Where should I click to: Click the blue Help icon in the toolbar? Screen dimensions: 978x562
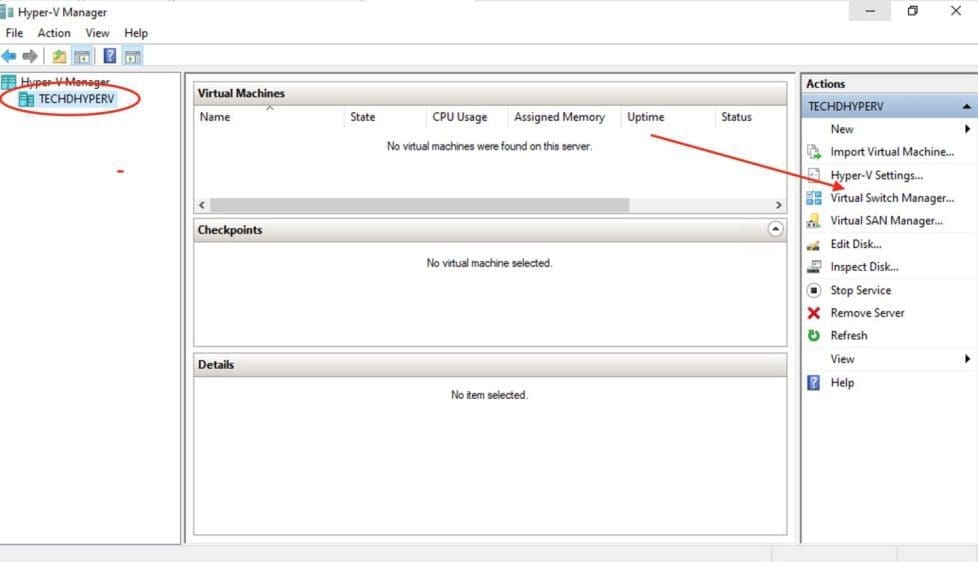110,56
